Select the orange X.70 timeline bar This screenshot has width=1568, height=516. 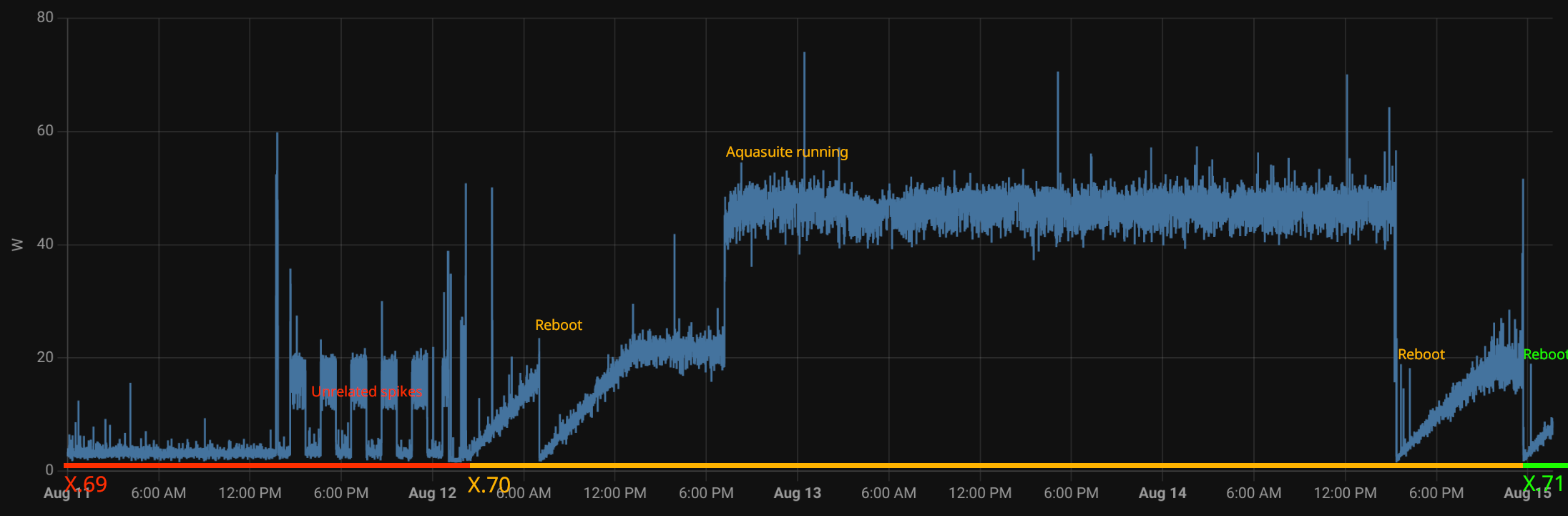[994, 466]
